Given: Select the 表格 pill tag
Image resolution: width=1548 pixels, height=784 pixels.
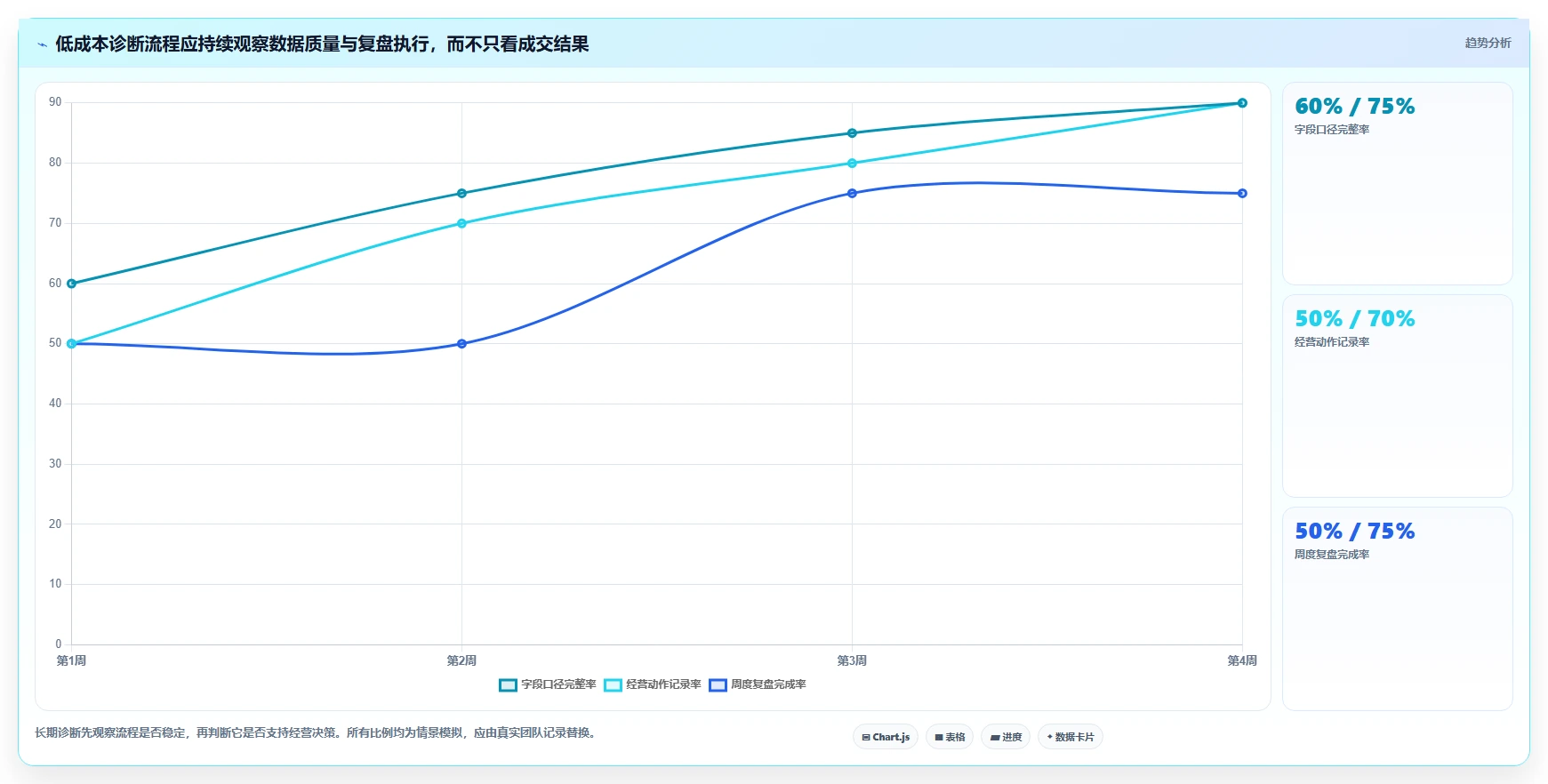Looking at the screenshot, I should point(950,737).
